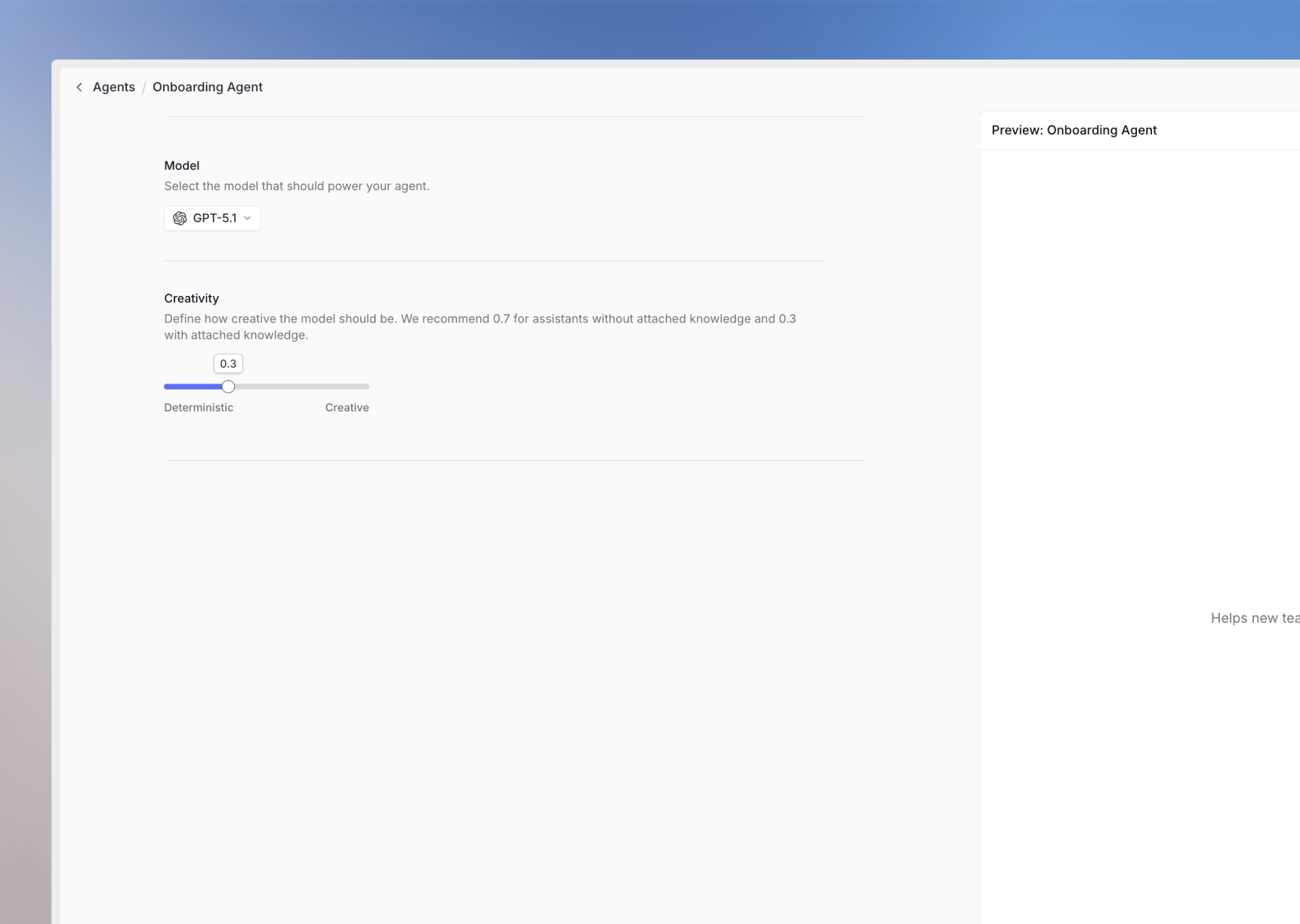This screenshot has height=924, width=1300.
Task: Click the OpenAI logo in the model selector
Action: 180,218
